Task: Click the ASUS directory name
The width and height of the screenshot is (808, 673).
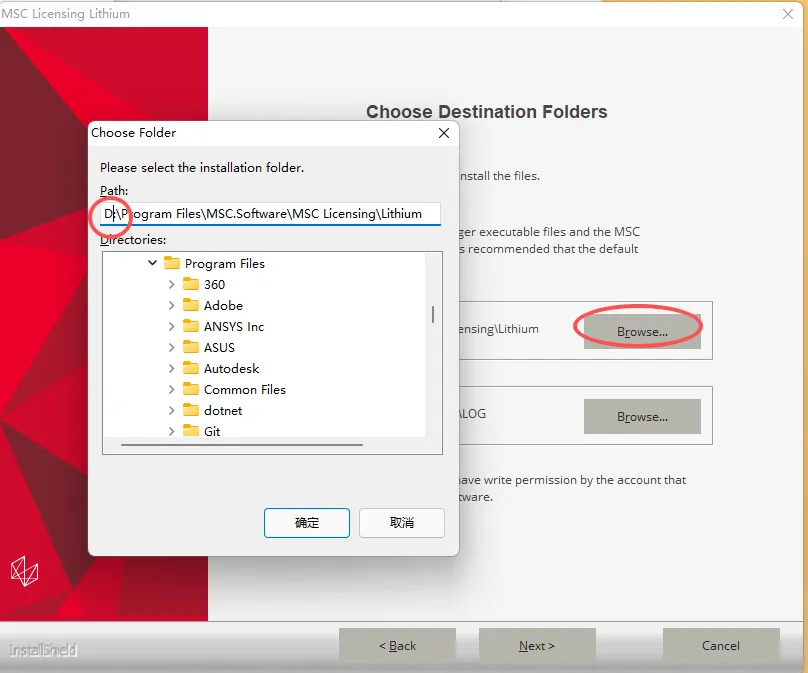Action: click(219, 348)
